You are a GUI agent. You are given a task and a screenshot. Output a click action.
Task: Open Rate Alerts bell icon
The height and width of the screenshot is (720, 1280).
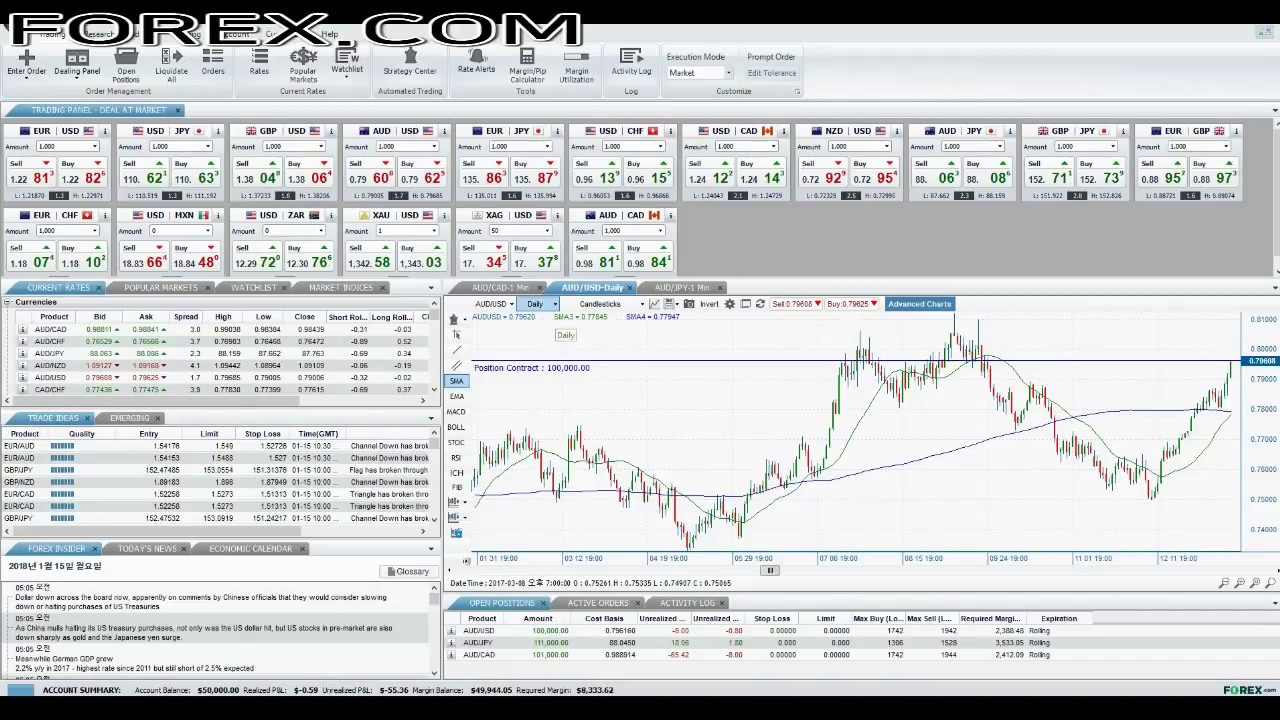coord(476,62)
